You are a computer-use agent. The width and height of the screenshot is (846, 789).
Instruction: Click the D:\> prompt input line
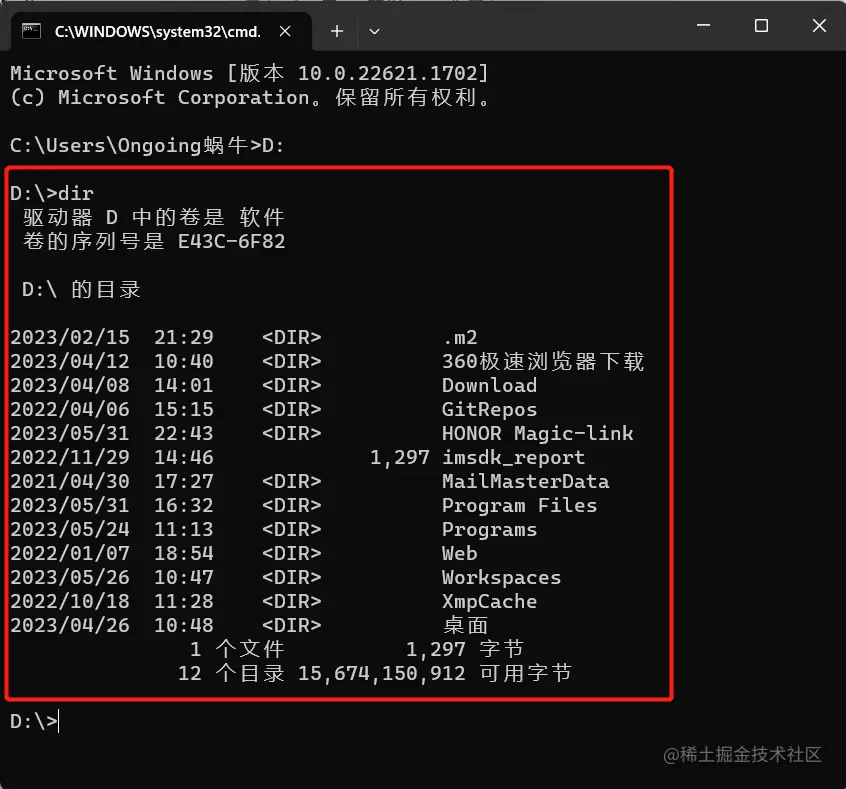pyautogui.click(x=35, y=721)
